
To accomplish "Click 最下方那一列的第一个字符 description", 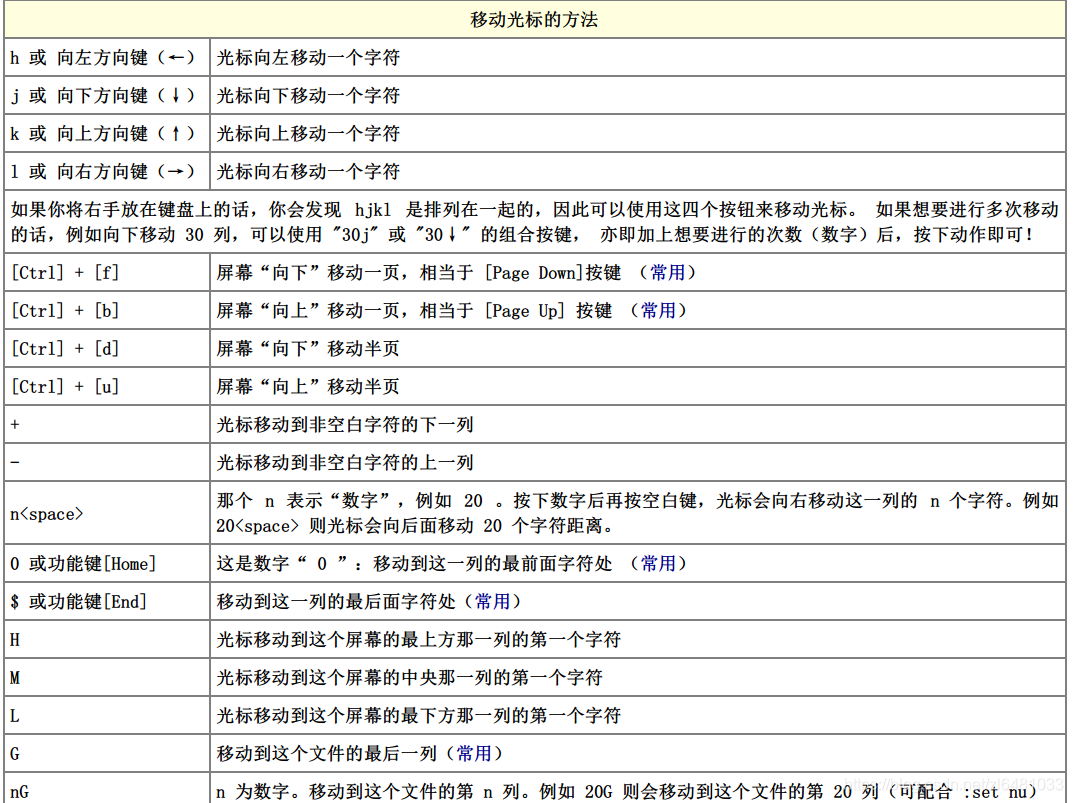I will tap(419, 715).
